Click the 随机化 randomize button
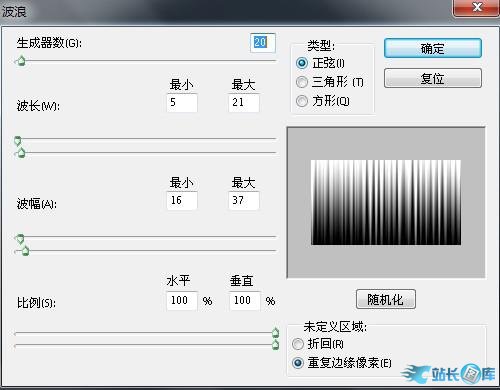Viewport: 500px width, 390px height. pyautogui.click(x=386, y=299)
